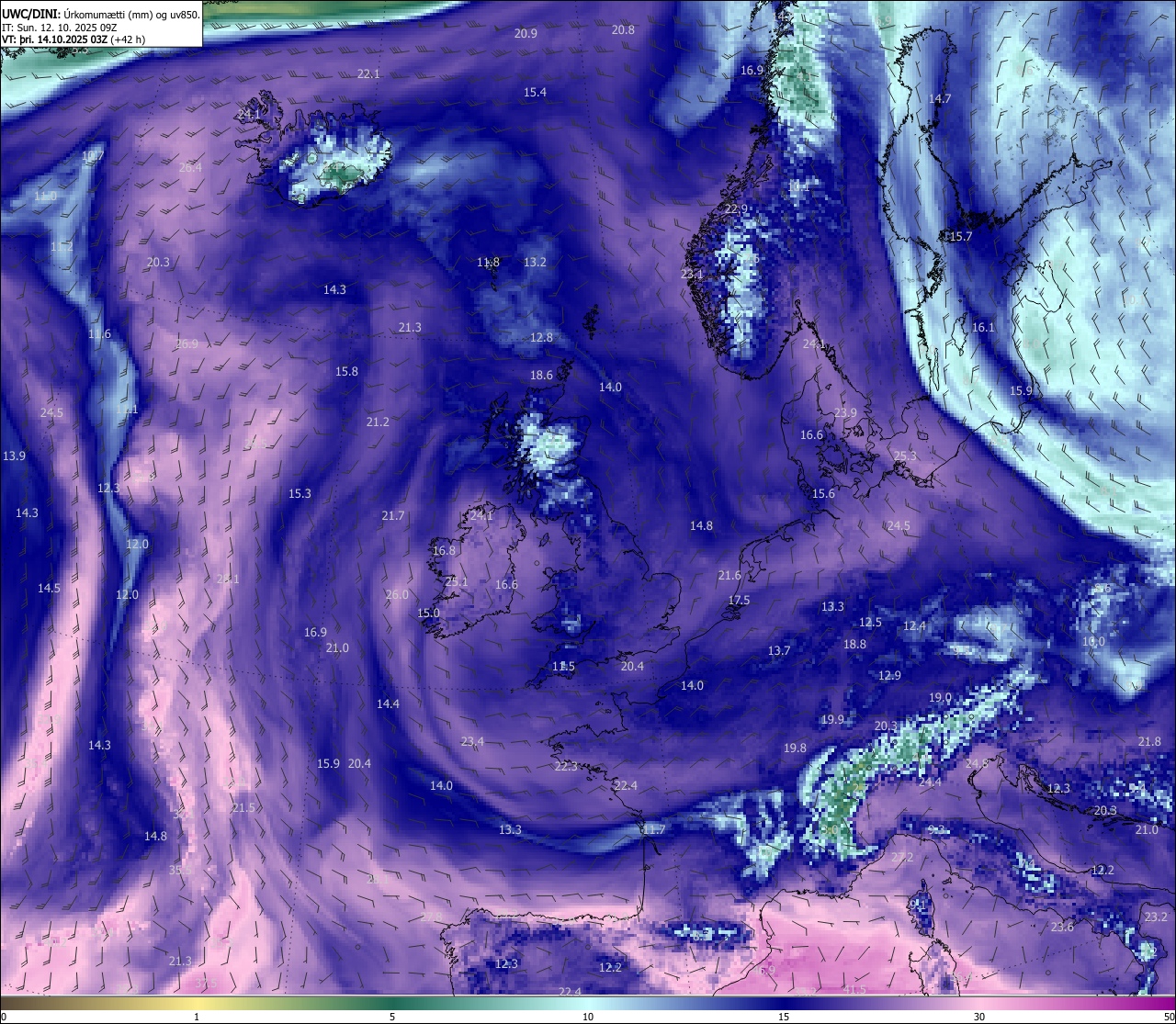Click the 21.7 value northwest of Ireland

392,515
